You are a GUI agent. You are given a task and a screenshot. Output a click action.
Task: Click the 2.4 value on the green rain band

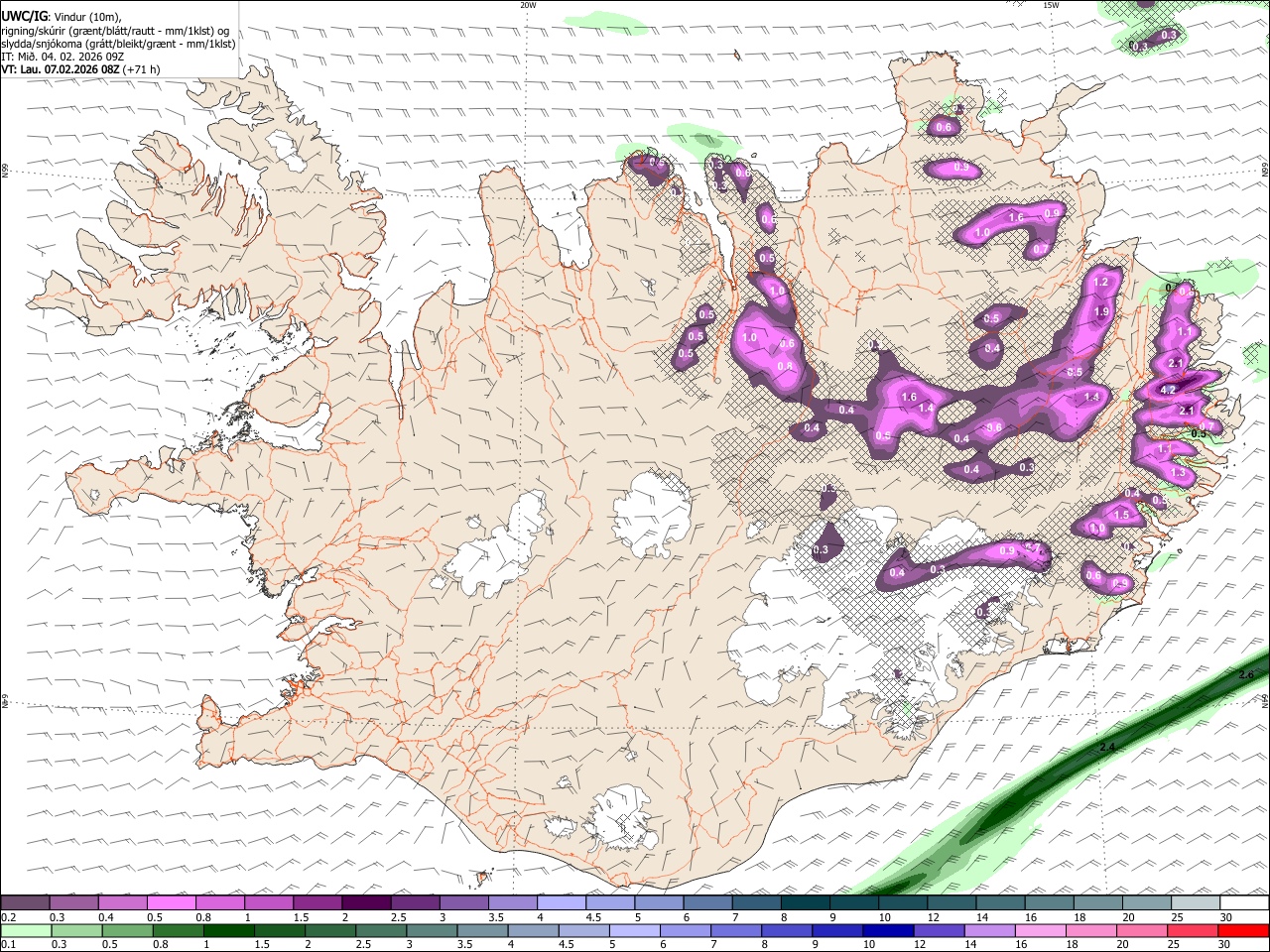click(1107, 747)
